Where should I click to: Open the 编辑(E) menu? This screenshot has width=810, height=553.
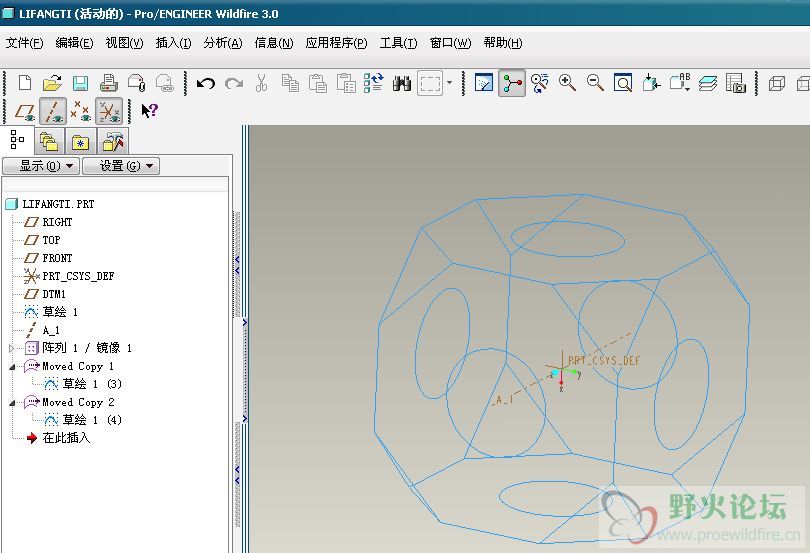coord(74,43)
